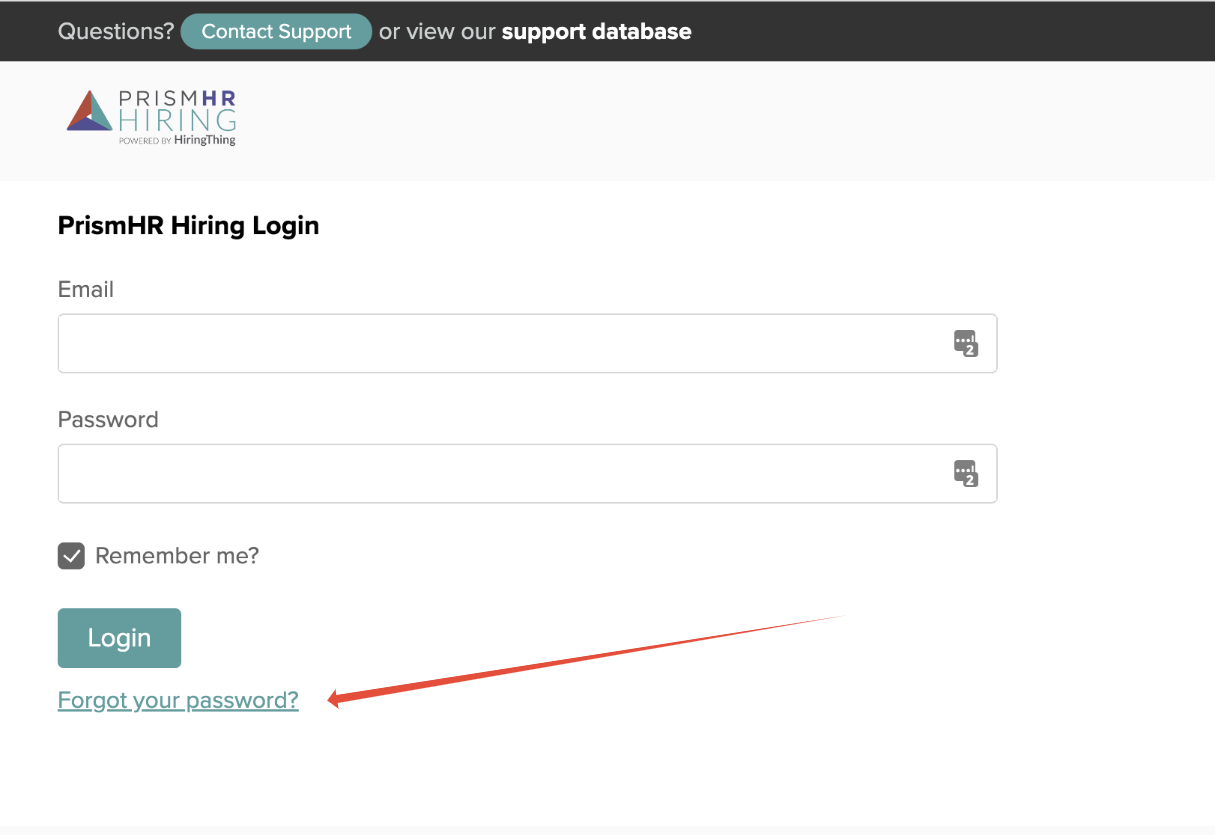Click the PrismHR Hiring logo

click(152, 118)
